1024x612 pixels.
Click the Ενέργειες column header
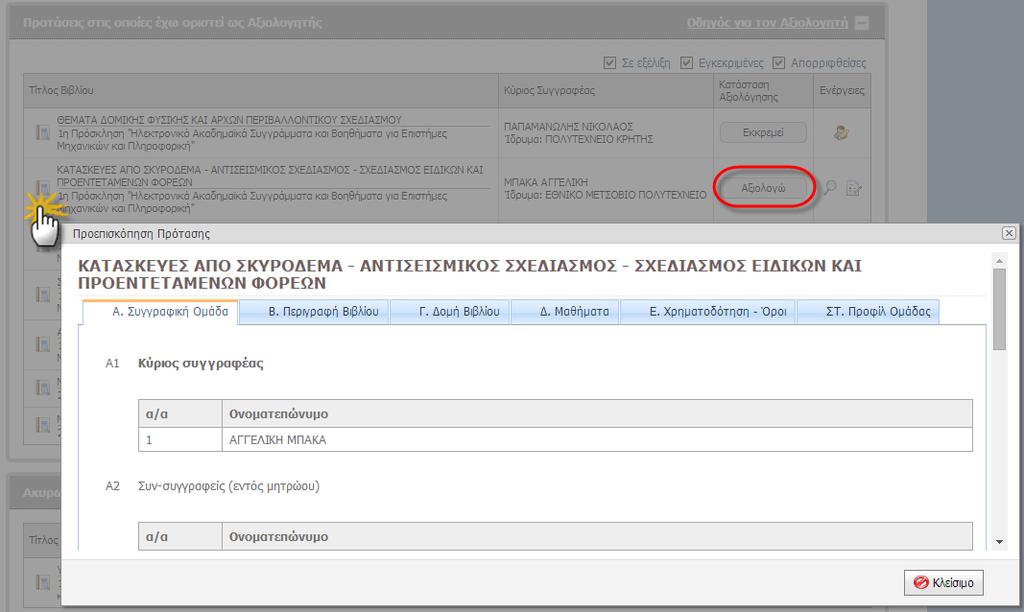click(842, 90)
